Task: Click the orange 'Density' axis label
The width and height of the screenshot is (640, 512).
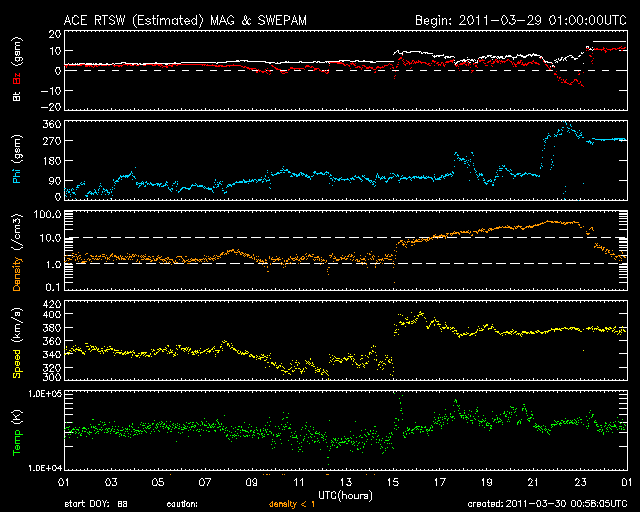Action: coord(17,274)
